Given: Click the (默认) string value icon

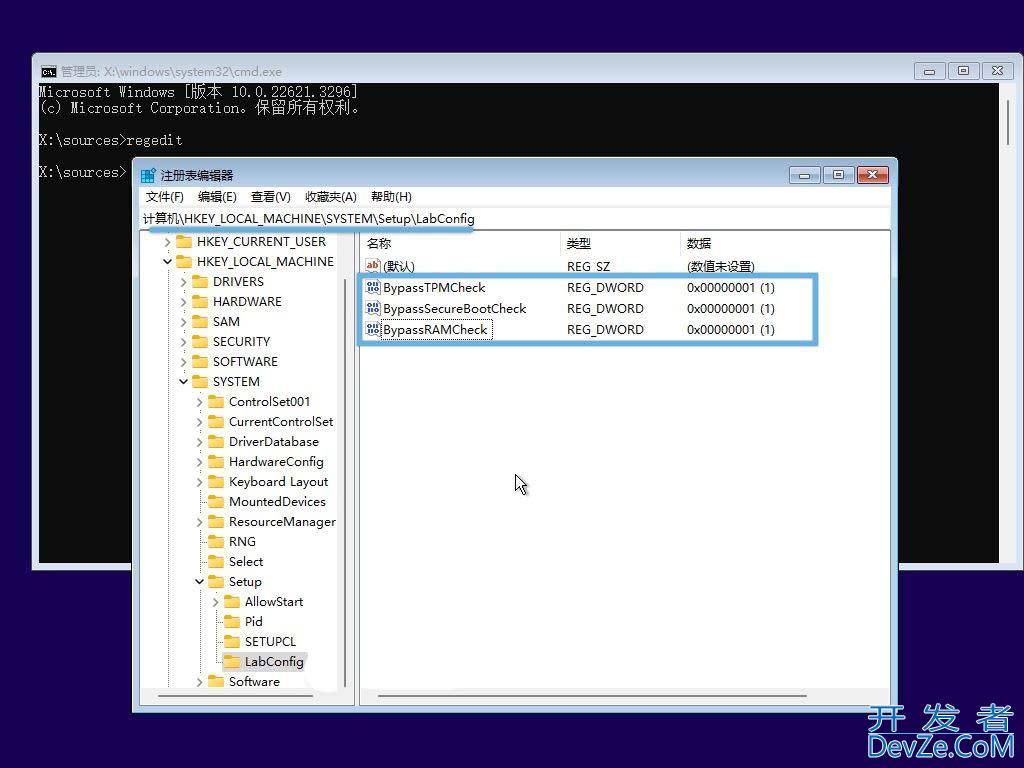Looking at the screenshot, I should pyautogui.click(x=373, y=265).
